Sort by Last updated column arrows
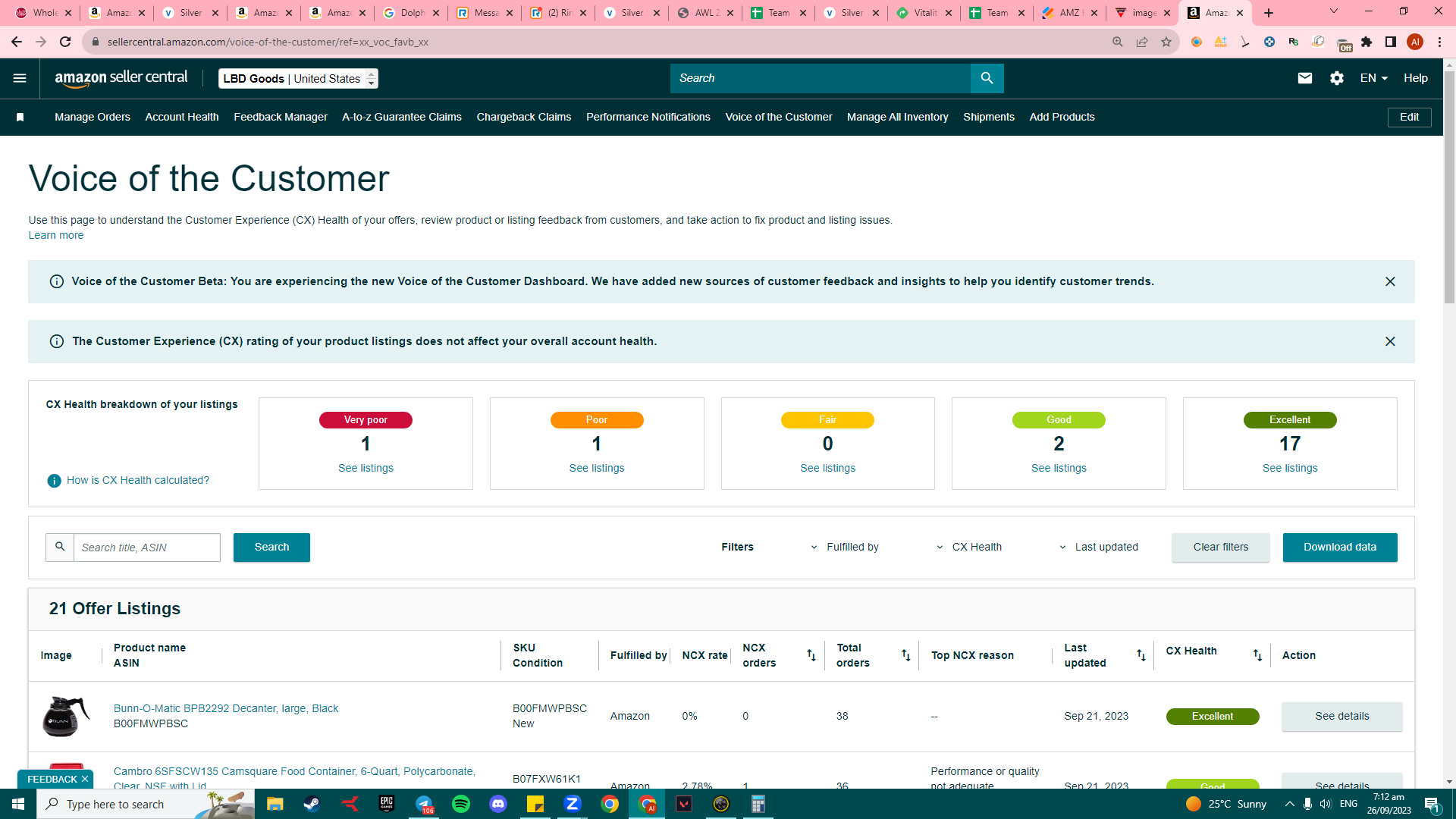This screenshot has width=1456, height=819. click(1141, 655)
